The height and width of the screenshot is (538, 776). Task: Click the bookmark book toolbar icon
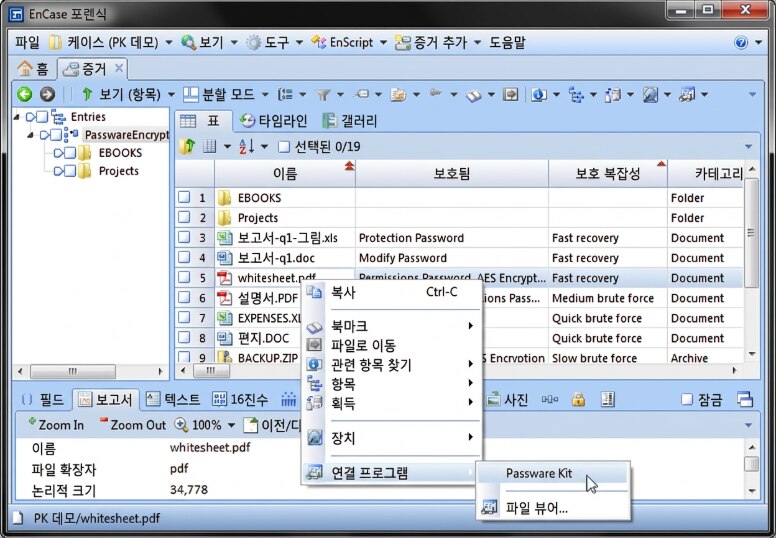[x=474, y=95]
